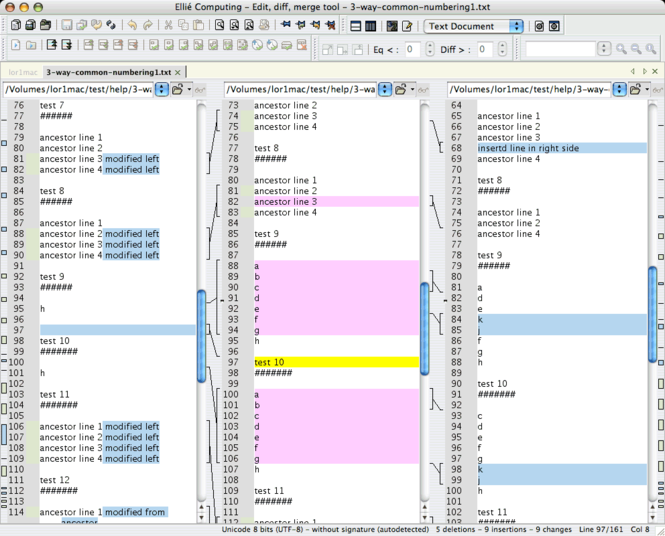Switch to horizontal split layout icon
Image resolution: width=665 pixels, height=536 pixels.
pyautogui.click(x=355, y=26)
